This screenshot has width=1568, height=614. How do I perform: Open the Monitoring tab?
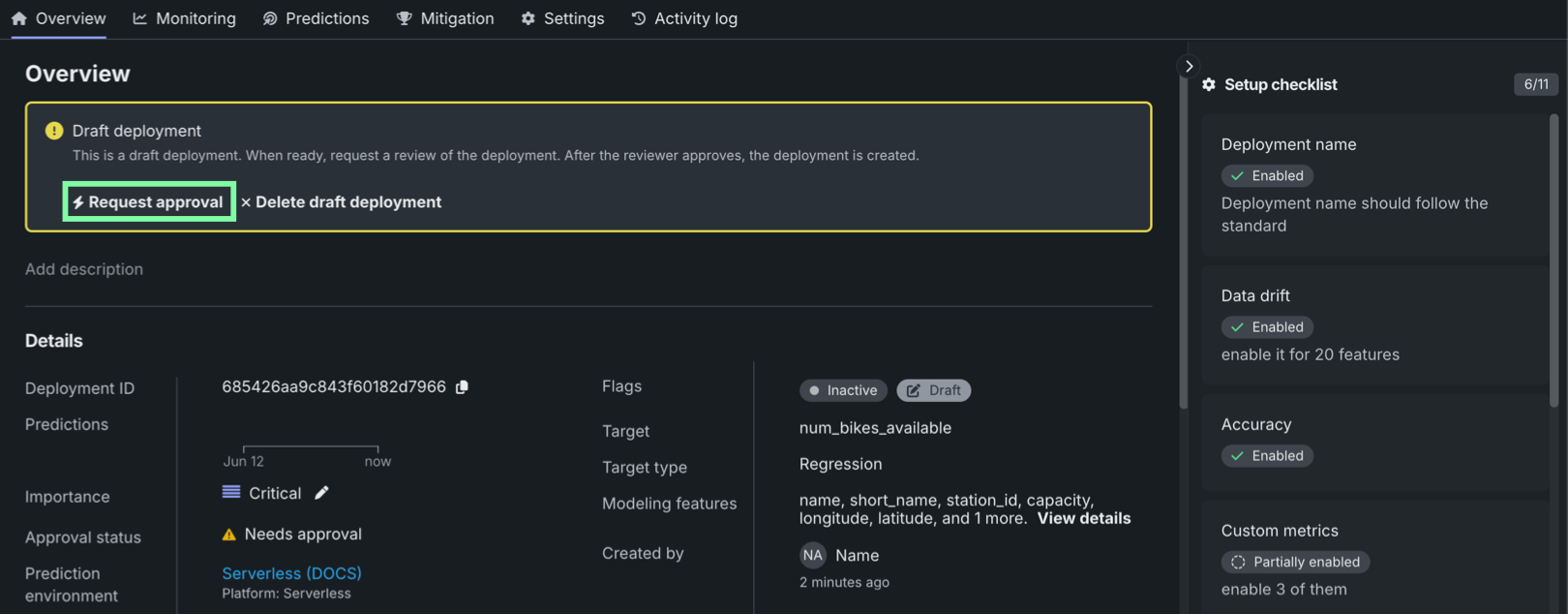point(184,18)
